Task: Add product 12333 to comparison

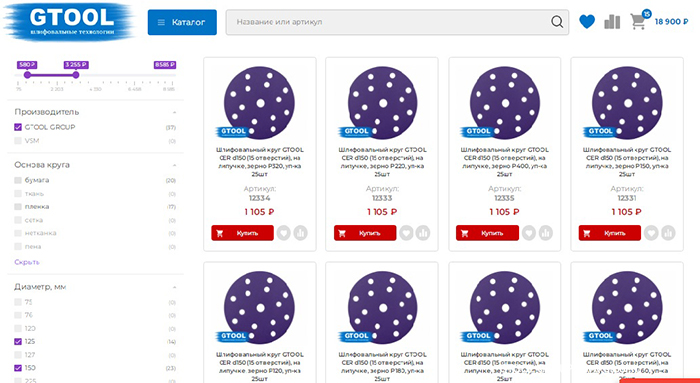Action: 423,233
